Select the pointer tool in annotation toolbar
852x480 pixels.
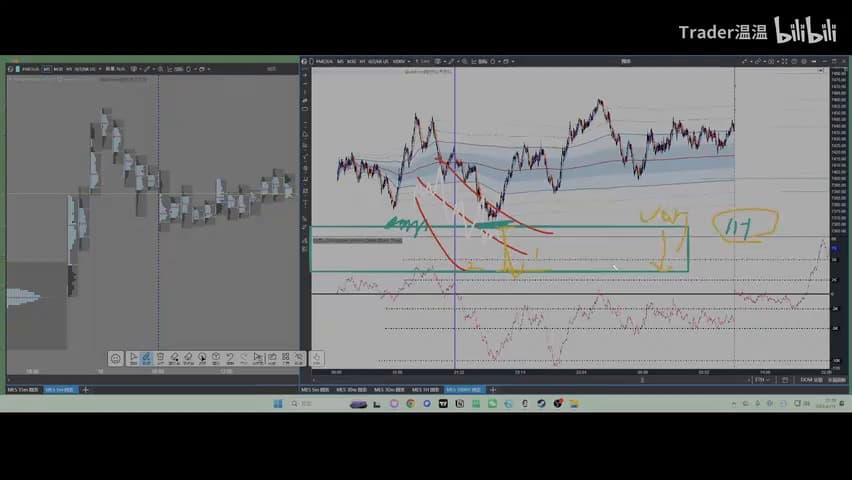[133, 358]
